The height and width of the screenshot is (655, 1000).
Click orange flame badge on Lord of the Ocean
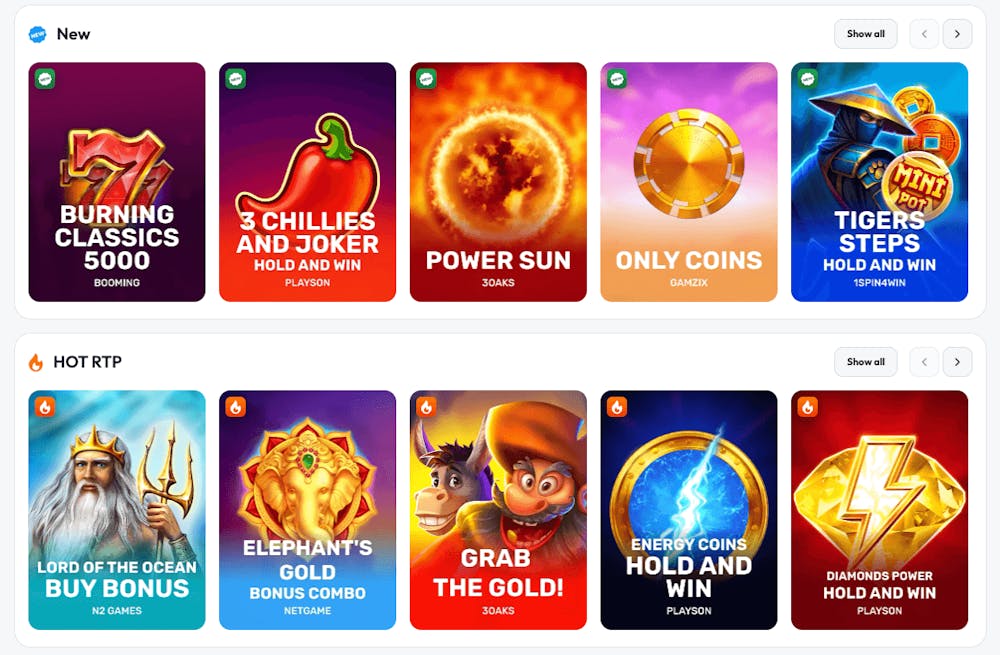point(45,407)
